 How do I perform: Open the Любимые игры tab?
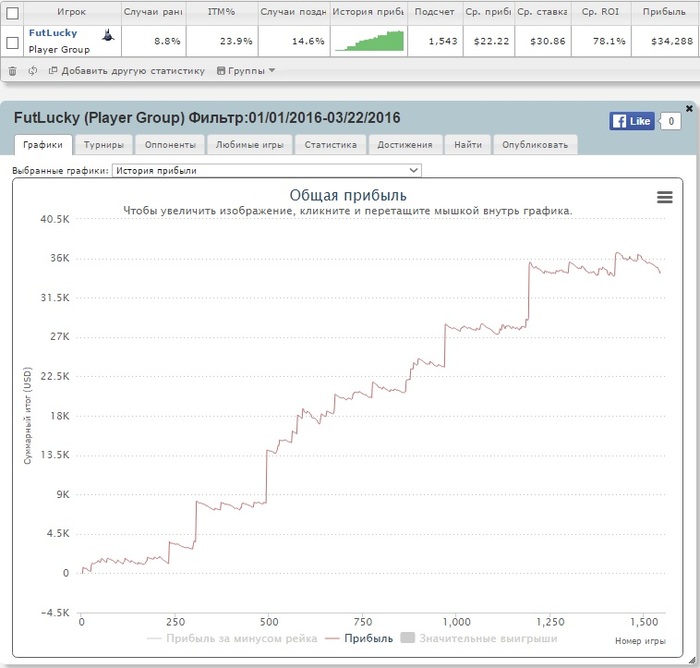(x=250, y=145)
